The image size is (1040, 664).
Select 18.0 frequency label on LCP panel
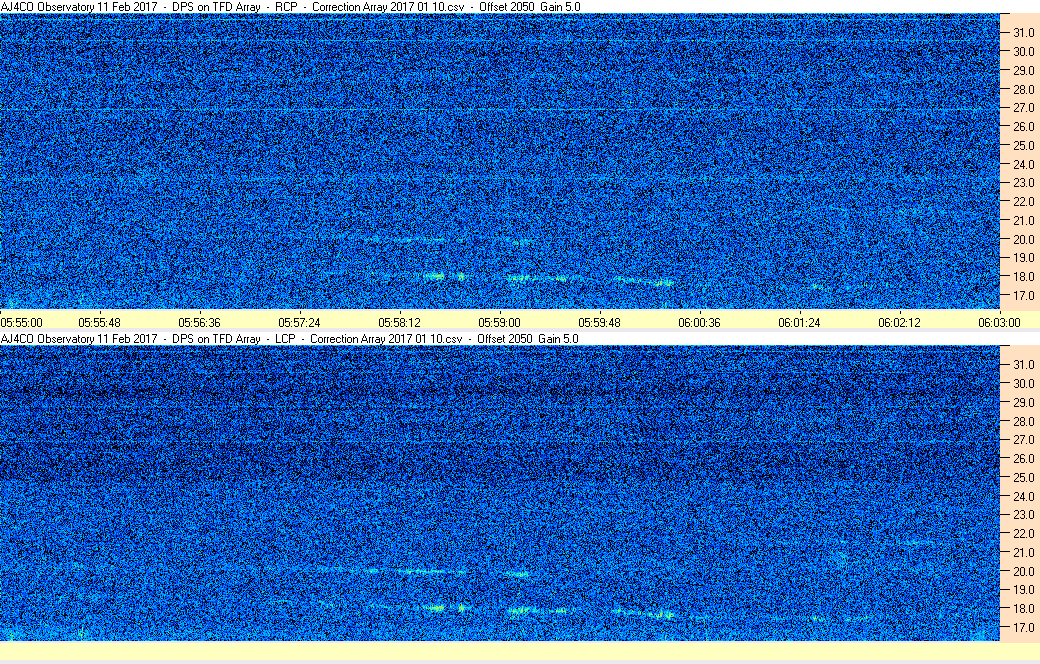(x=1023, y=608)
